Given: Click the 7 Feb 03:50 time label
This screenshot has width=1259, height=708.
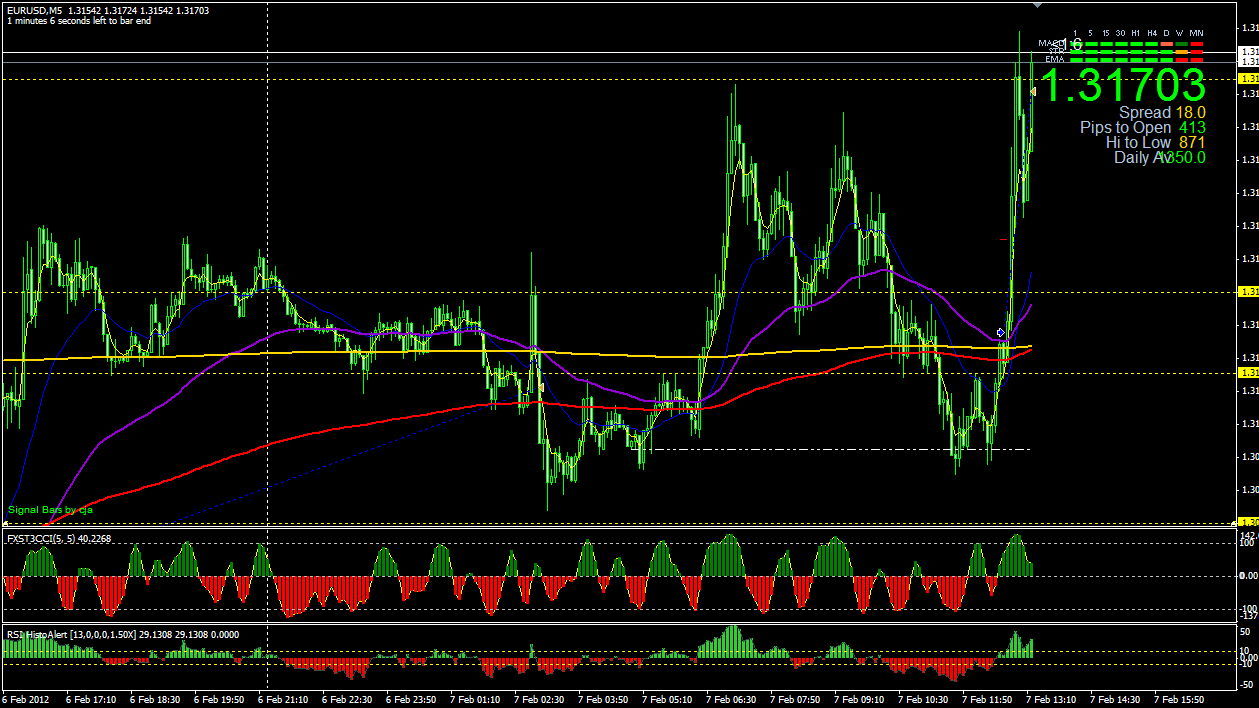Looking at the screenshot, I should click(x=603, y=700).
